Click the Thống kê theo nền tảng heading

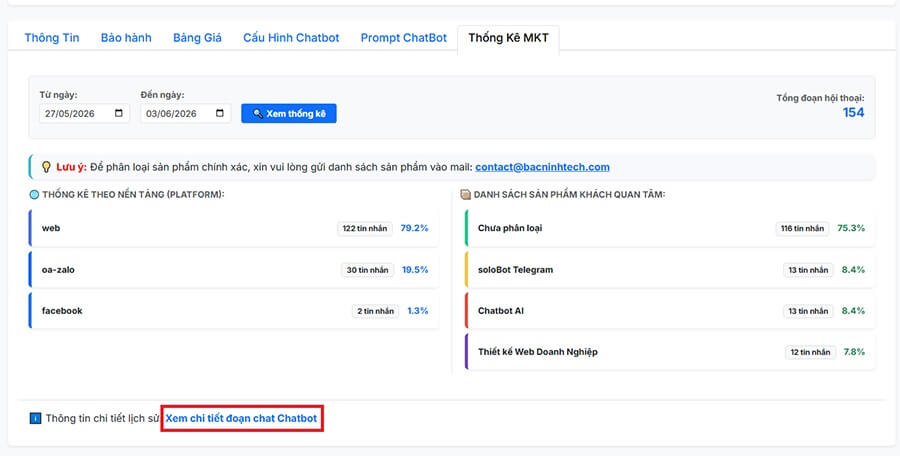point(133,195)
